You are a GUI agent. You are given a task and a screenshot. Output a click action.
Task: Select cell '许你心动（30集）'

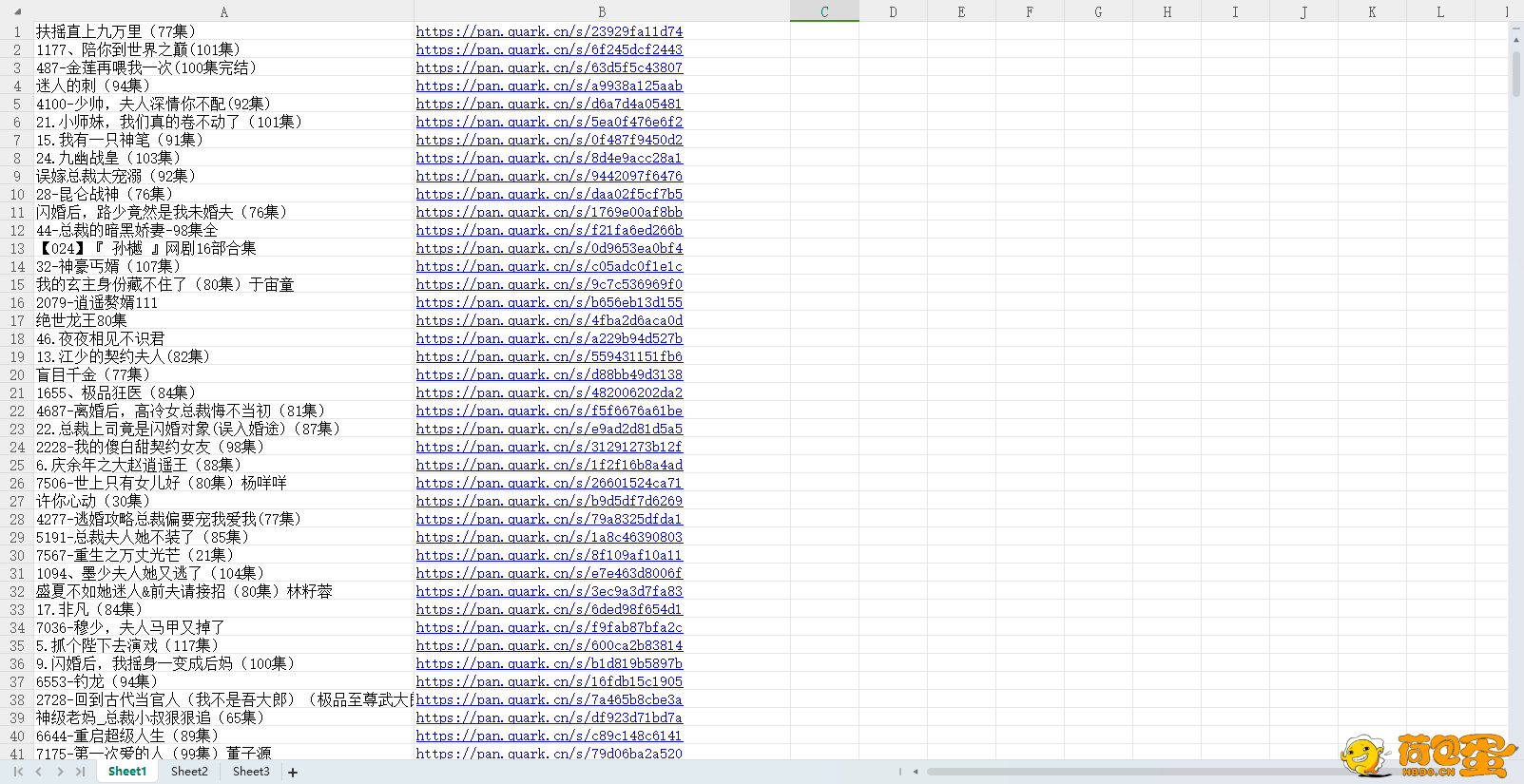tap(223, 501)
